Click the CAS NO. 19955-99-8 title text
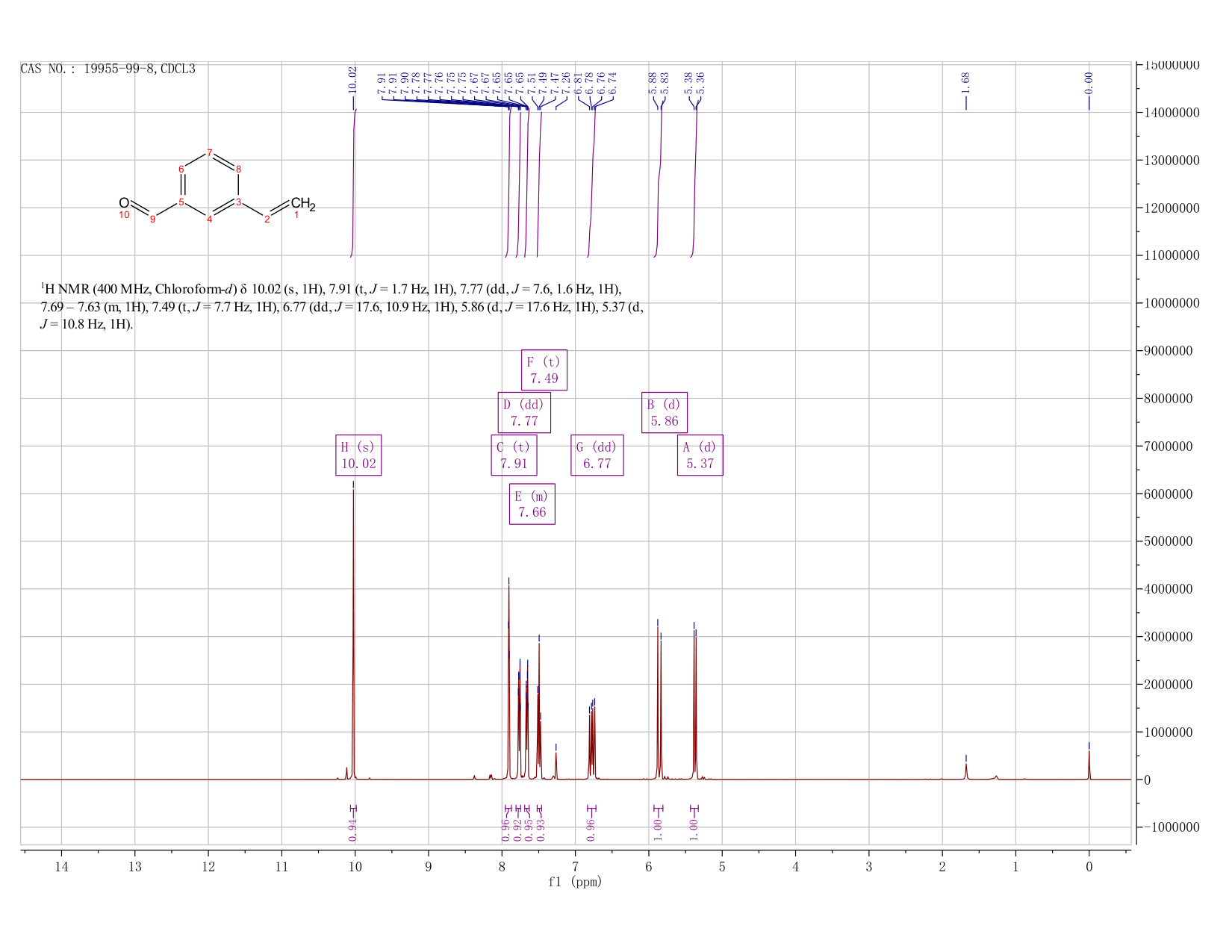1232x952 pixels. click(108, 69)
